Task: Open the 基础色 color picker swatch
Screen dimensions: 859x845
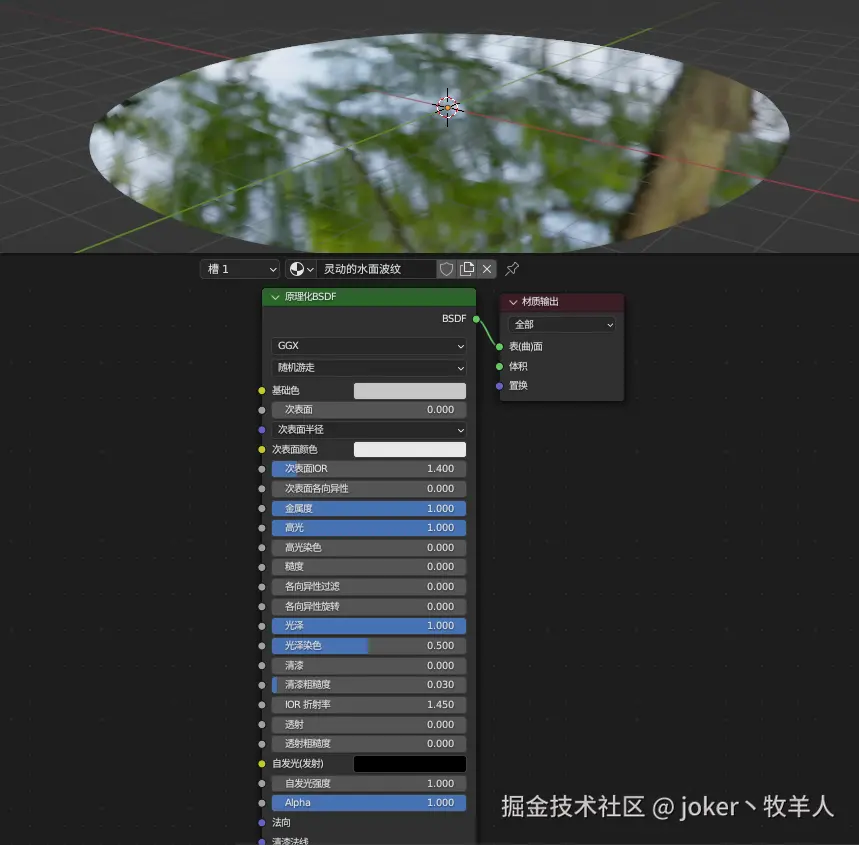Action: tap(409, 389)
